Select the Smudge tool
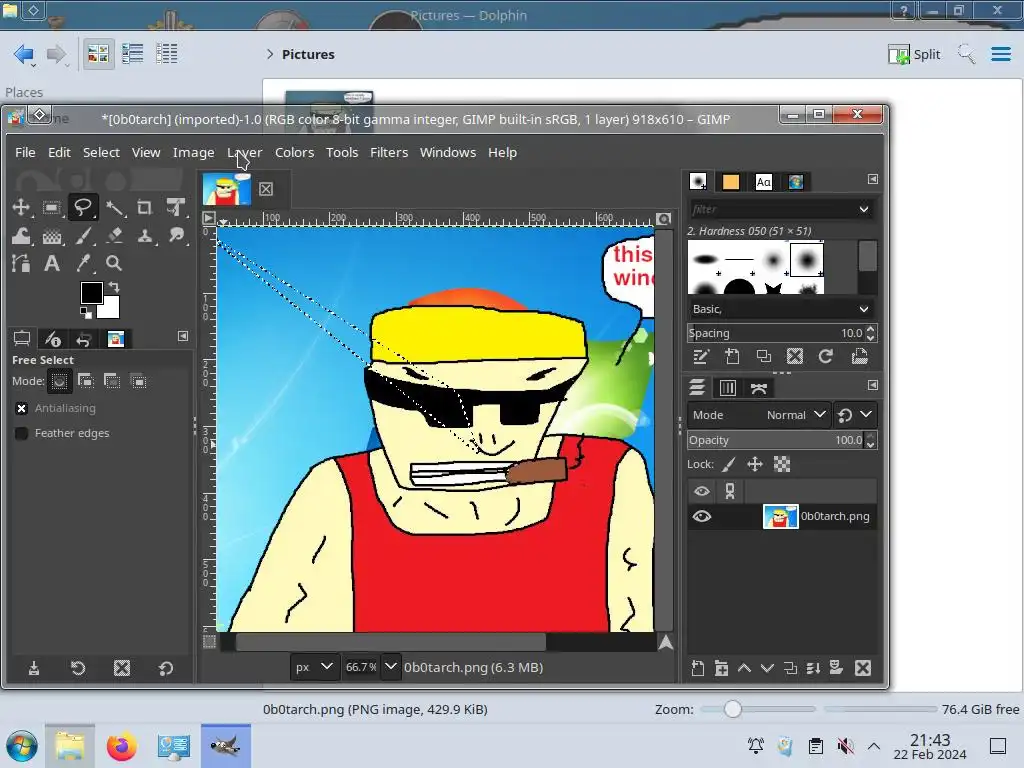This screenshot has width=1024, height=768. pos(176,236)
